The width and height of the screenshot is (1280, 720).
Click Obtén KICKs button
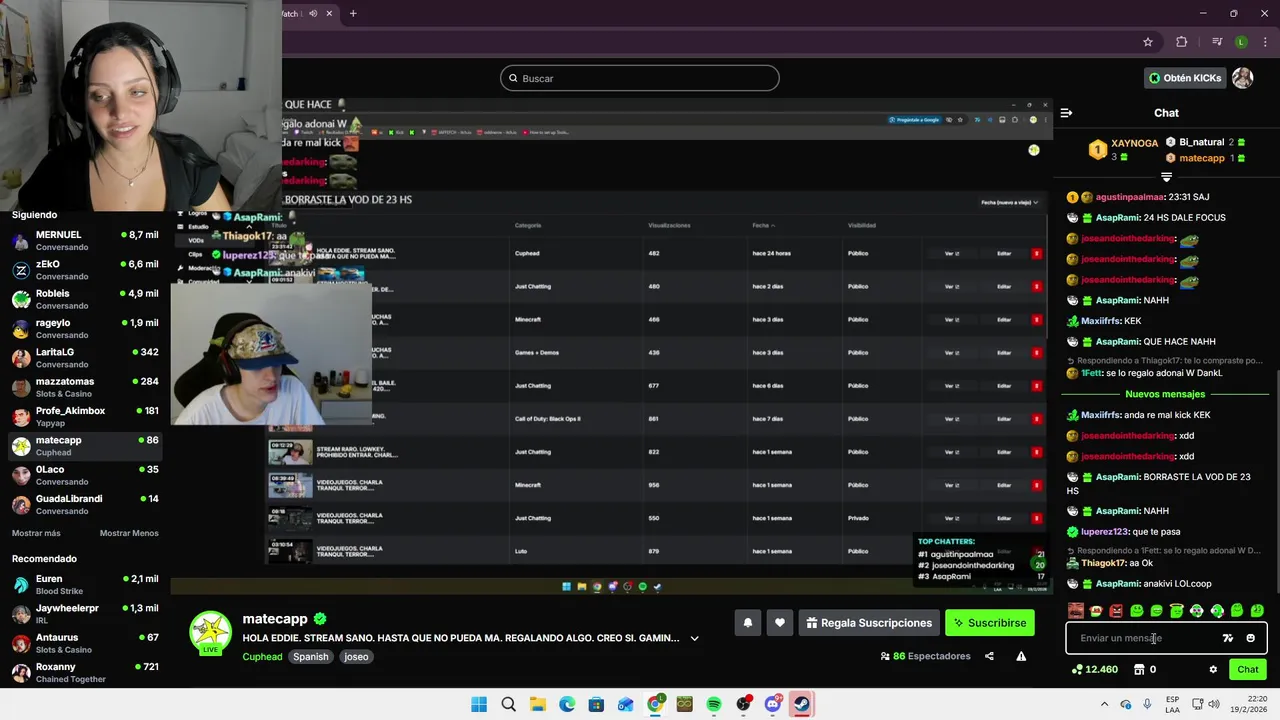pos(1185,78)
